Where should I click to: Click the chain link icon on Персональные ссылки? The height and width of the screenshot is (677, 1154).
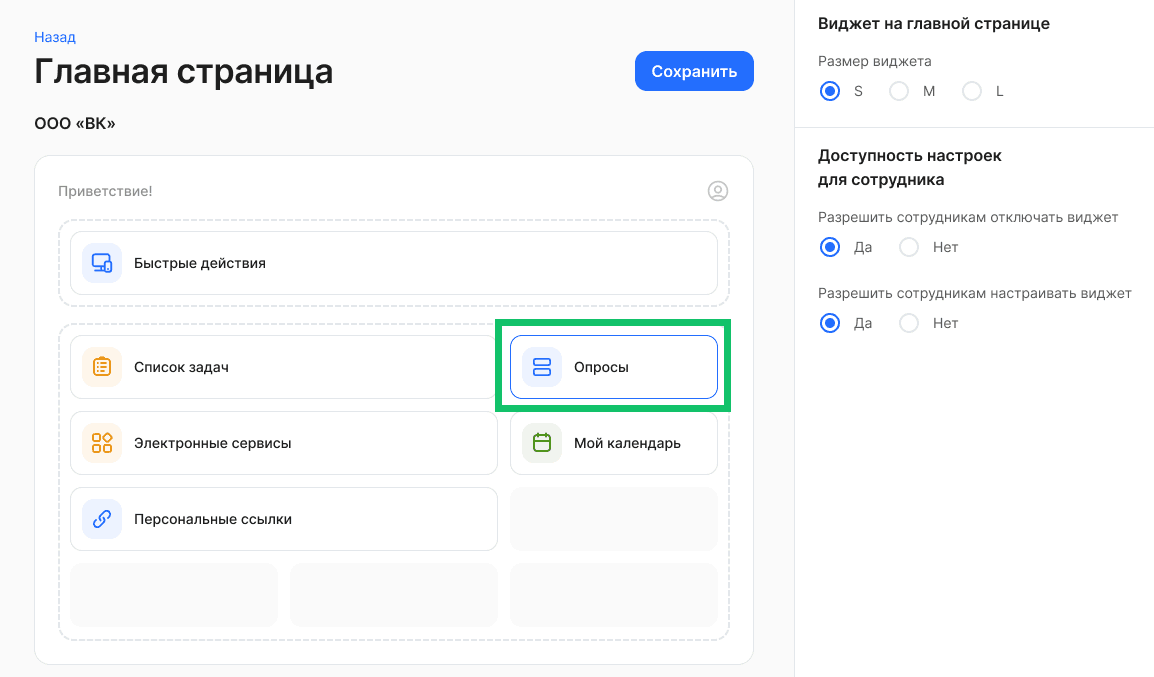pyautogui.click(x=101, y=519)
